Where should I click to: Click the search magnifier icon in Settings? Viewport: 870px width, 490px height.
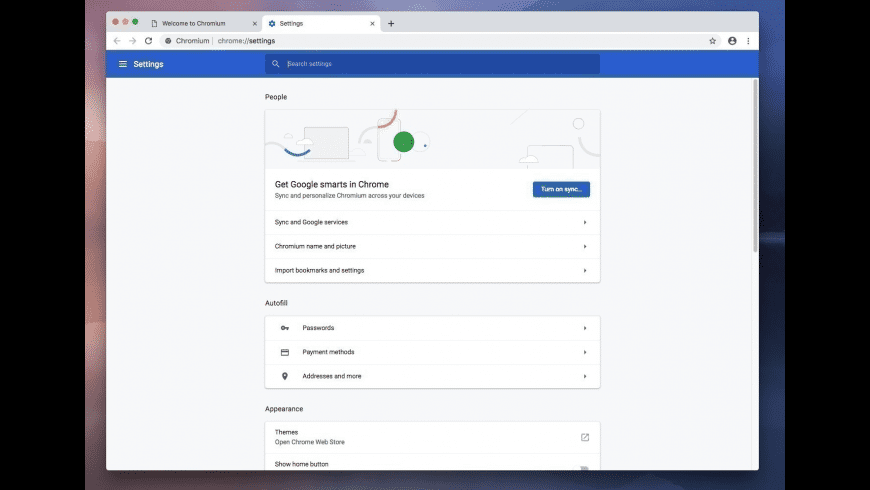(276, 64)
